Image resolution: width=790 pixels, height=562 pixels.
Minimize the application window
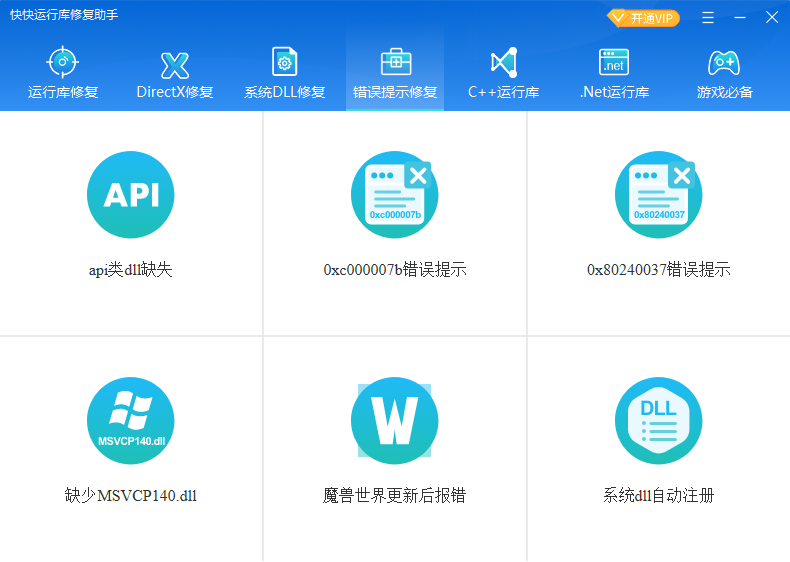pyautogui.click(x=740, y=18)
